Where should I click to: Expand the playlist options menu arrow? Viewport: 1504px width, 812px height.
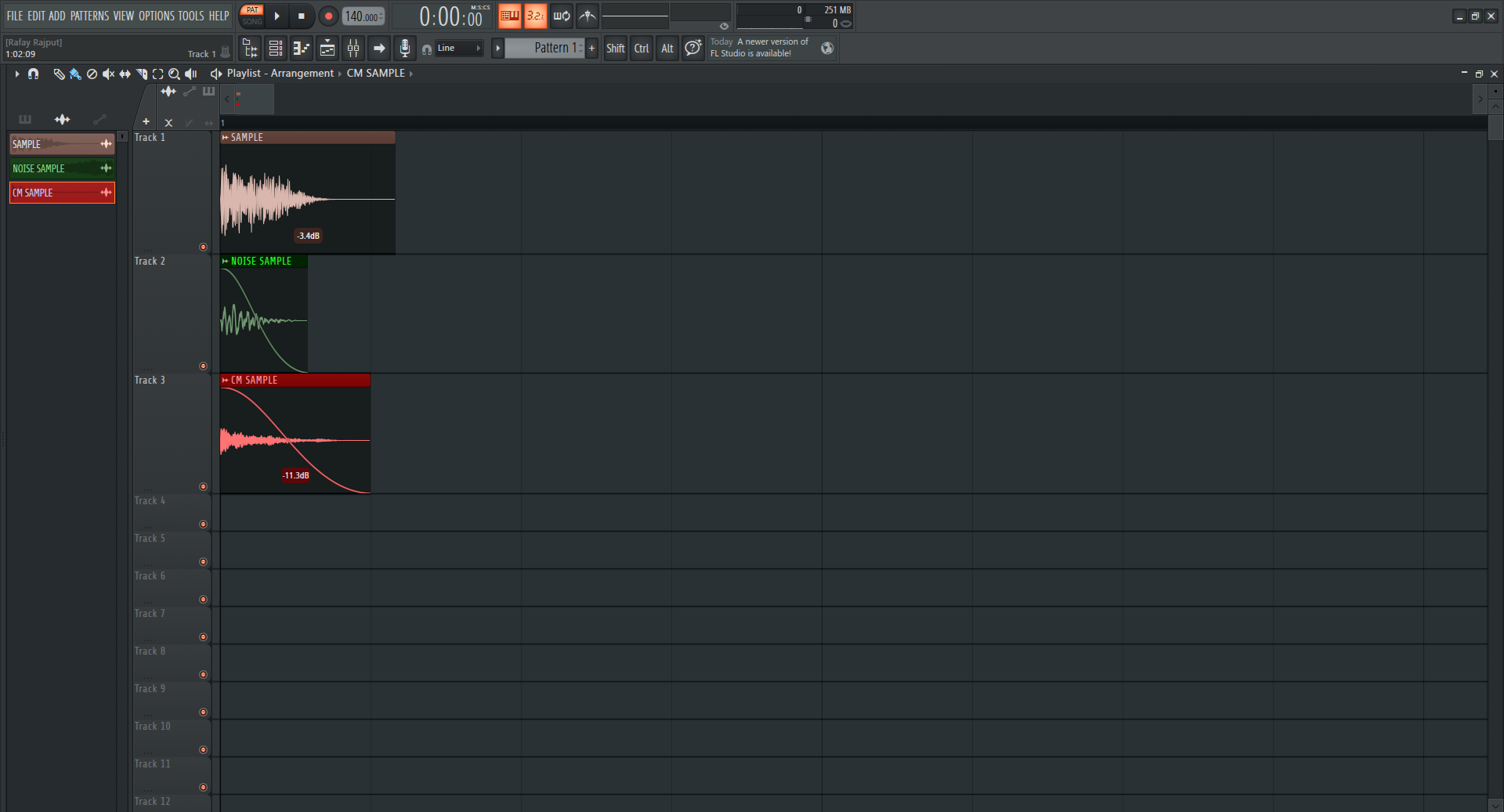[16, 74]
